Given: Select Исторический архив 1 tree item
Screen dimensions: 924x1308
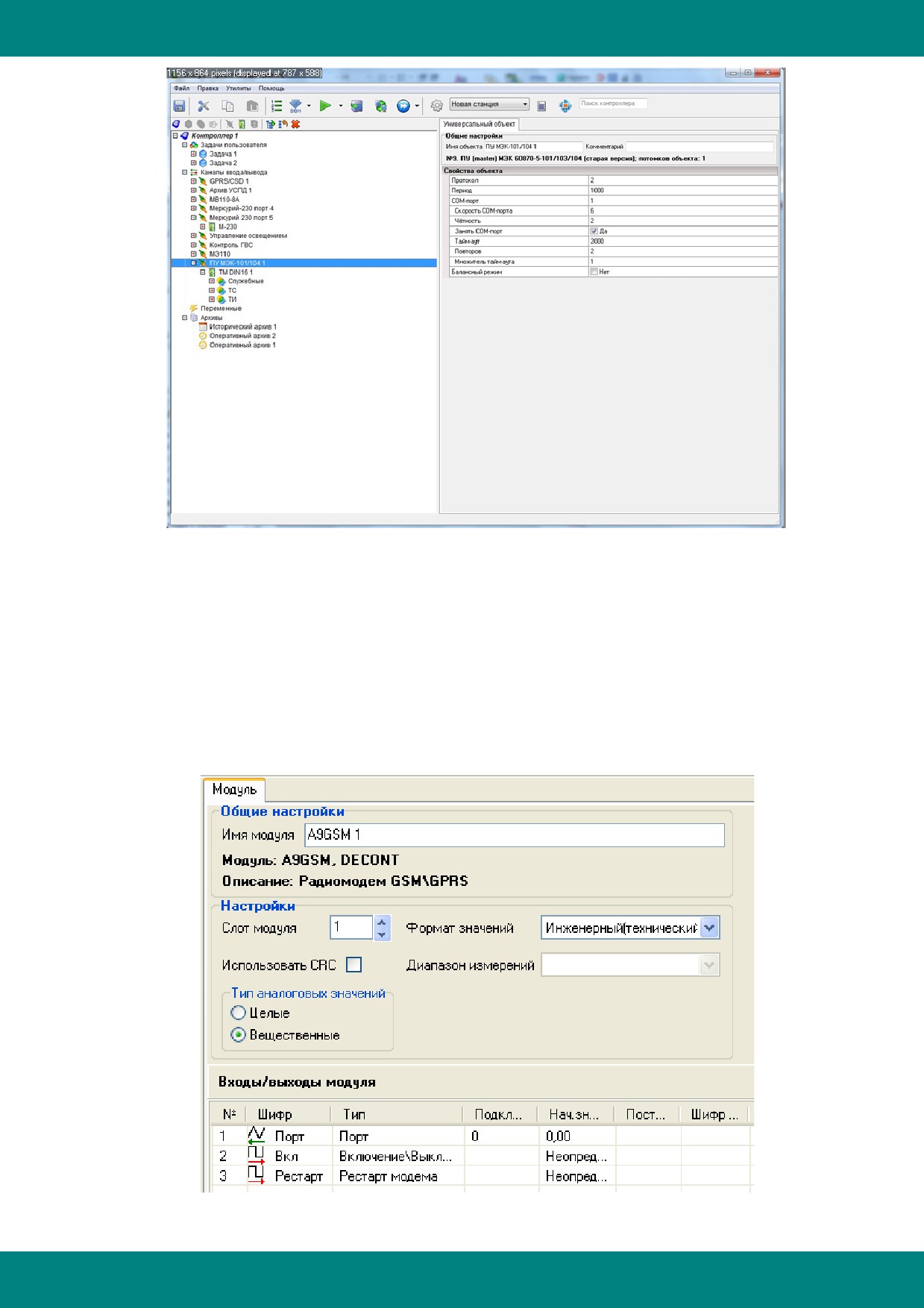Looking at the screenshot, I should pos(243,327).
